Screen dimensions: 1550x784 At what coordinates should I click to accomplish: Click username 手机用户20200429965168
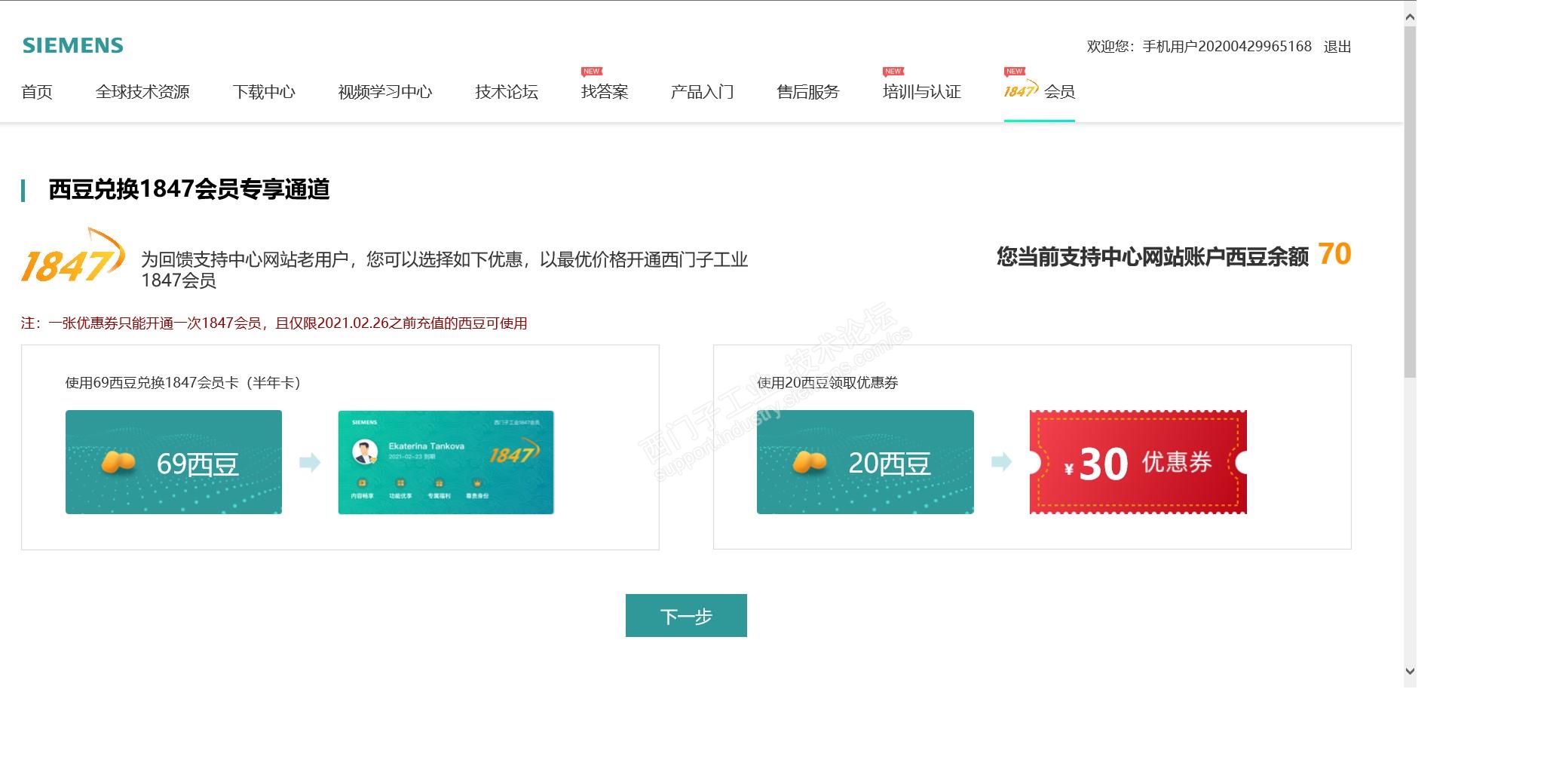pos(1227,47)
